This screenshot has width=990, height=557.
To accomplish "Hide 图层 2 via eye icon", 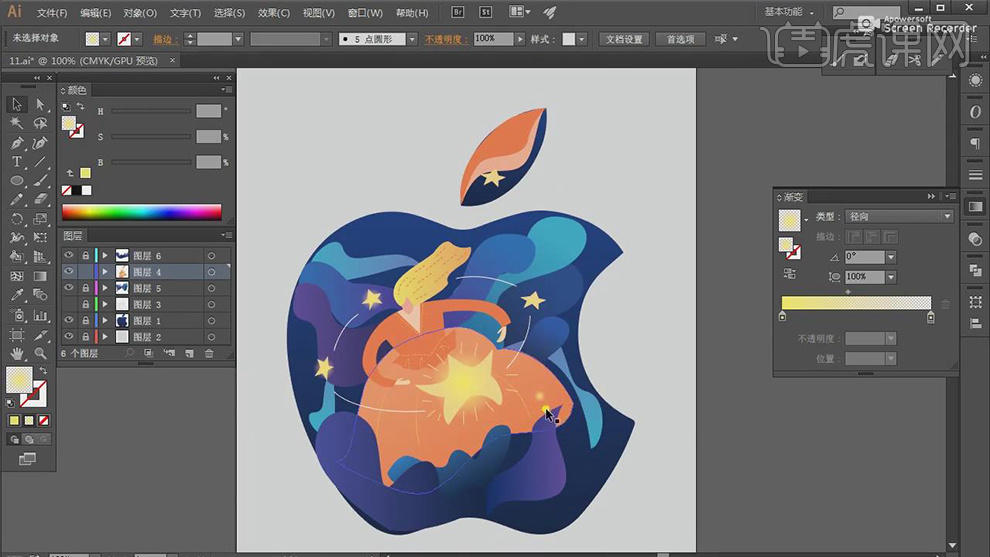I will click(x=68, y=337).
